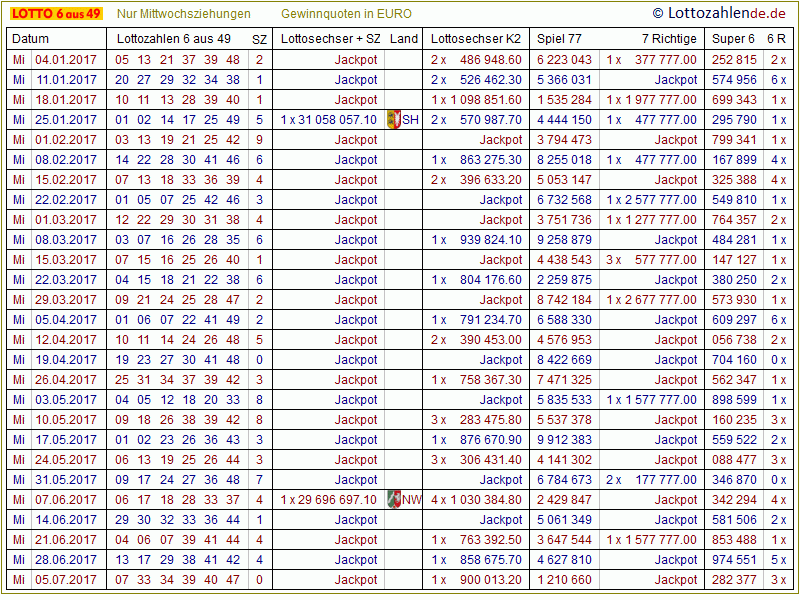
Task: Select the 1 098 851.60 K2 amount
Action: (x=483, y=100)
